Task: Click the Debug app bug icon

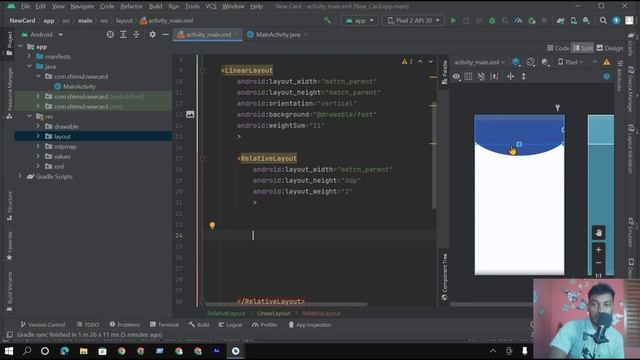Action: click(x=492, y=20)
